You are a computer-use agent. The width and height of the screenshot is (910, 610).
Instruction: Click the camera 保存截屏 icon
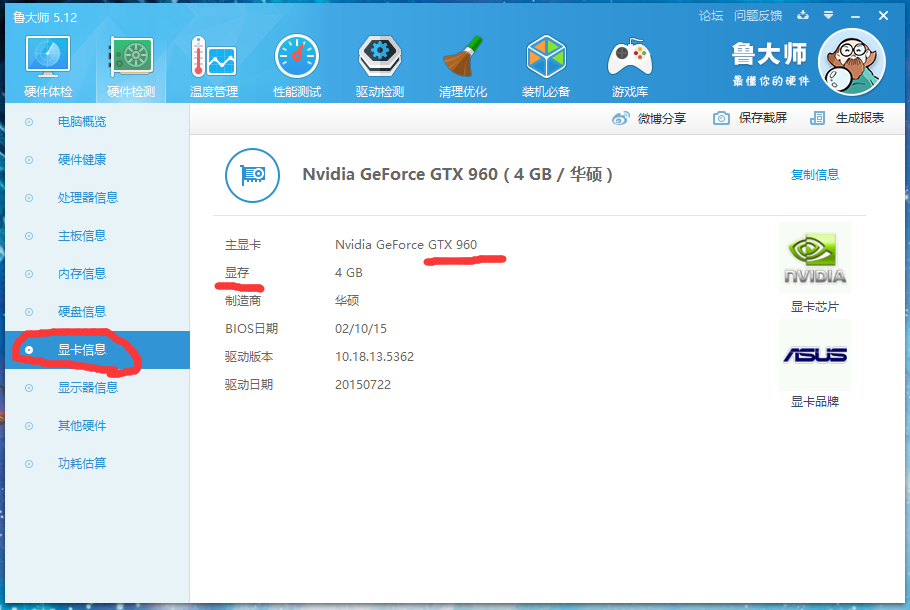pyautogui.click(x=721, y=118)
